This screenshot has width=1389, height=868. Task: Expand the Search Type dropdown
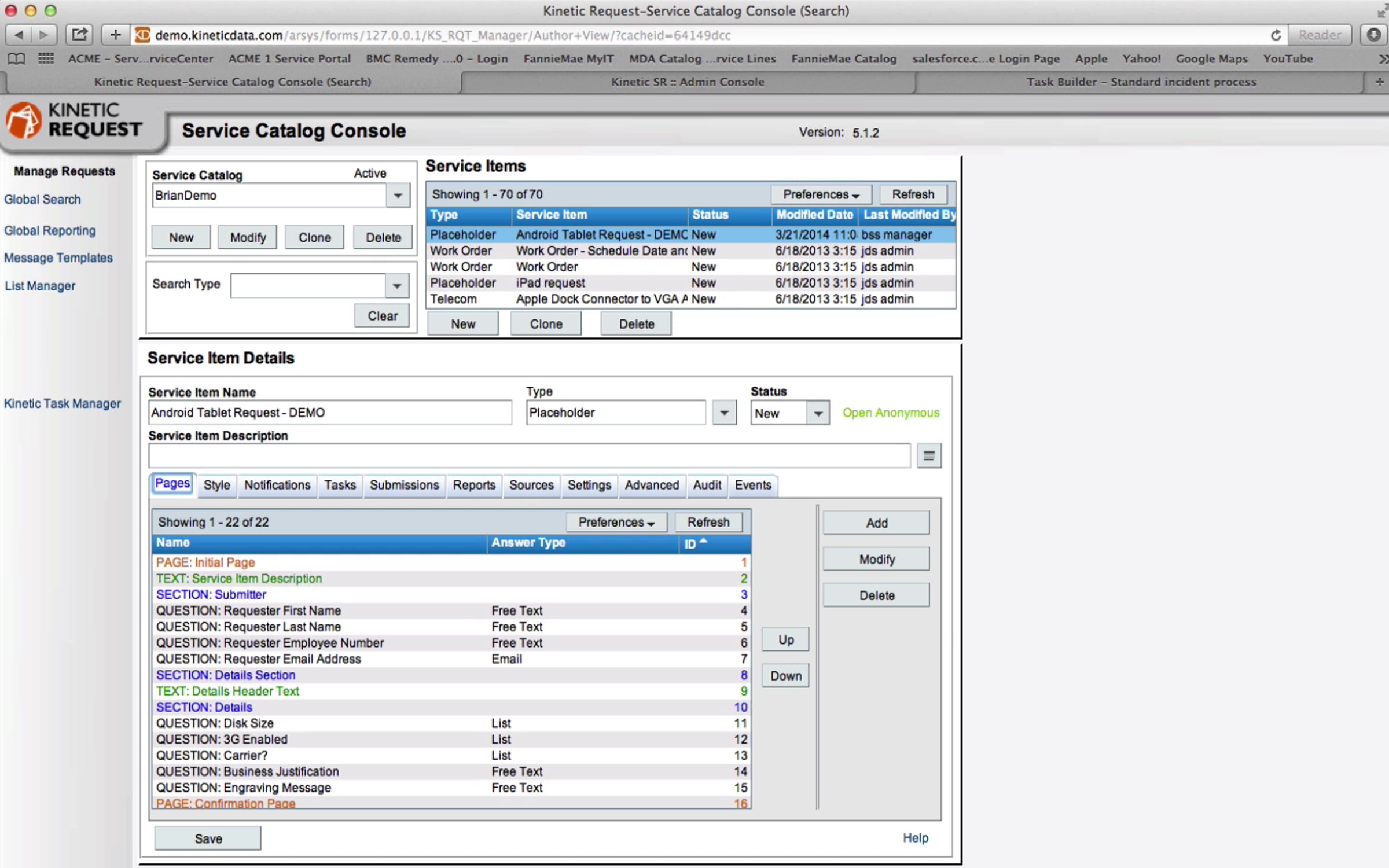397,286
